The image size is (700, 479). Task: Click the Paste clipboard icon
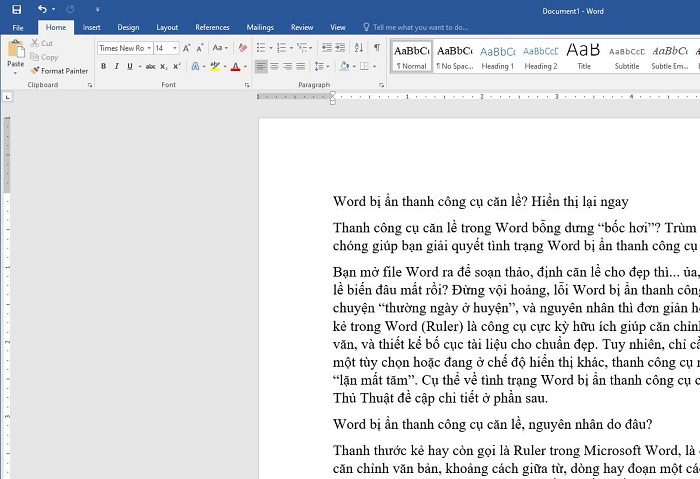coord(15,53)
